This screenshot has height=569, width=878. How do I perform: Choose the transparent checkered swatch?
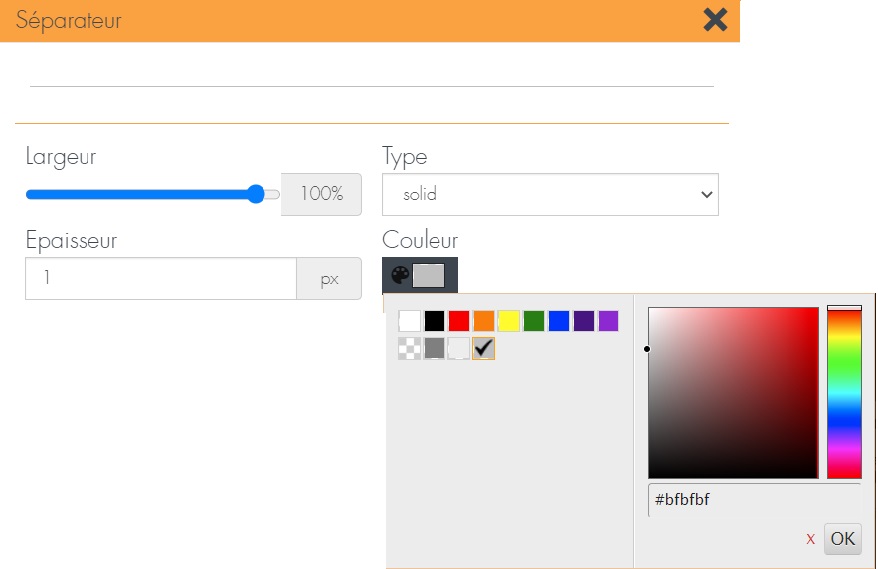[409, 348]
